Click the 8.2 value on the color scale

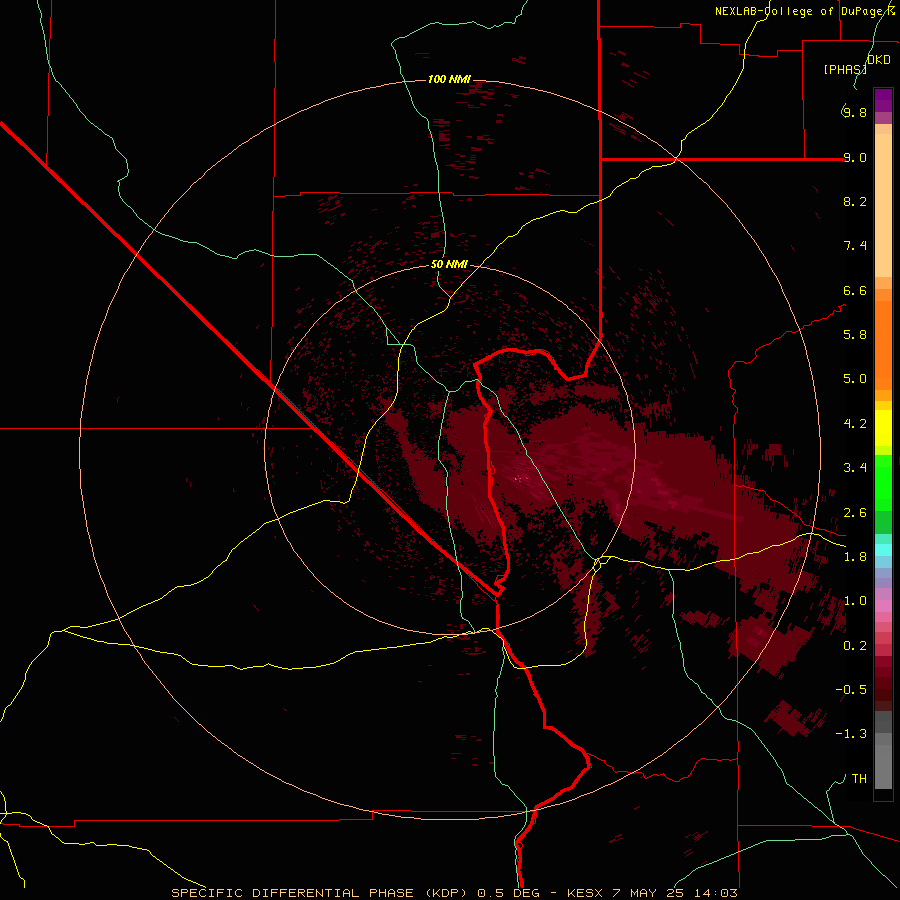point(855,201)
